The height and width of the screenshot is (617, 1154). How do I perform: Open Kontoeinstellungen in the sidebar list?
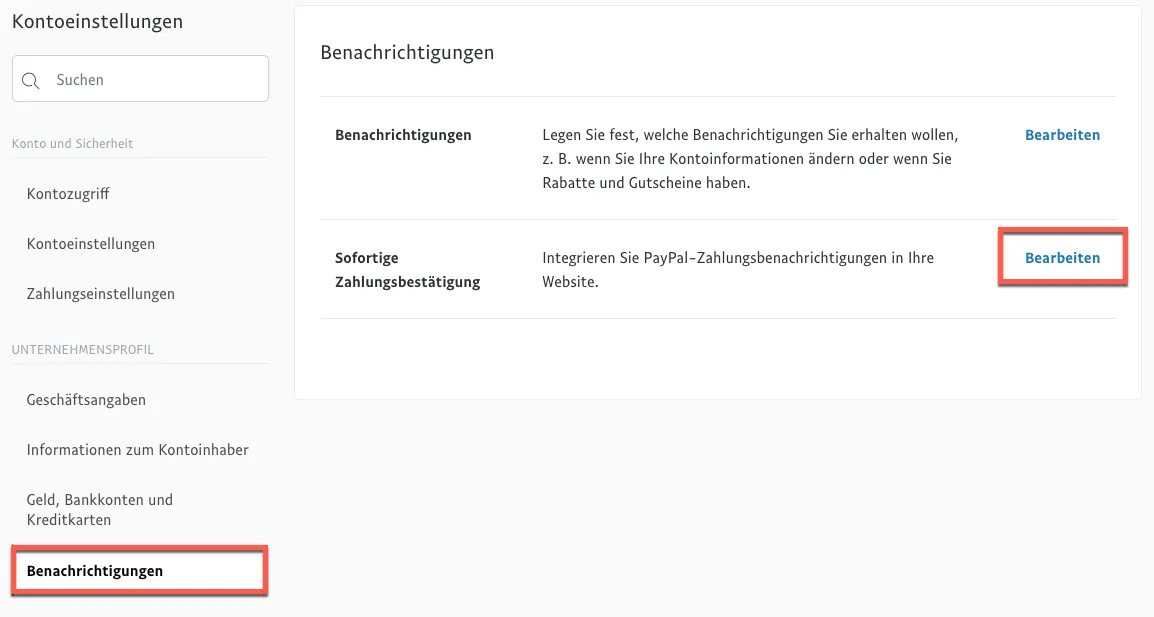coord(91,244)
